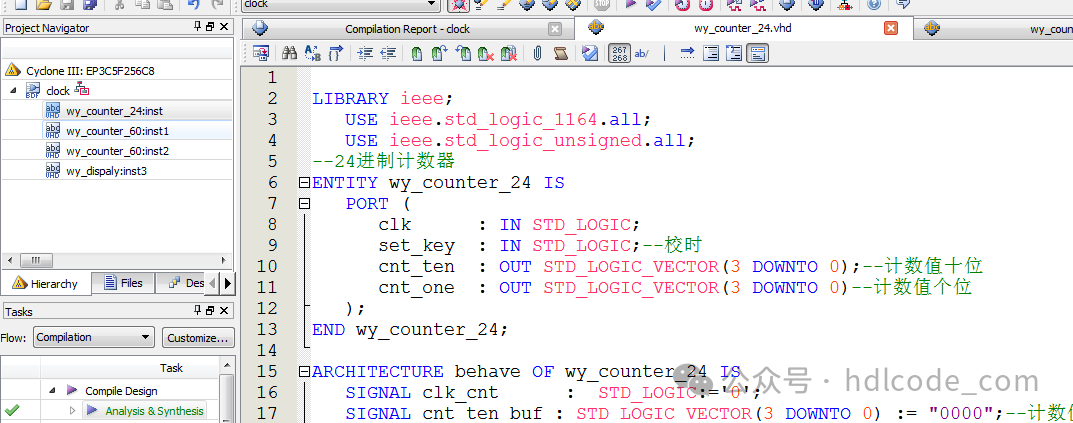Pin the Tasks panel
The image size is (1073, 423).
tap(198, 311)
